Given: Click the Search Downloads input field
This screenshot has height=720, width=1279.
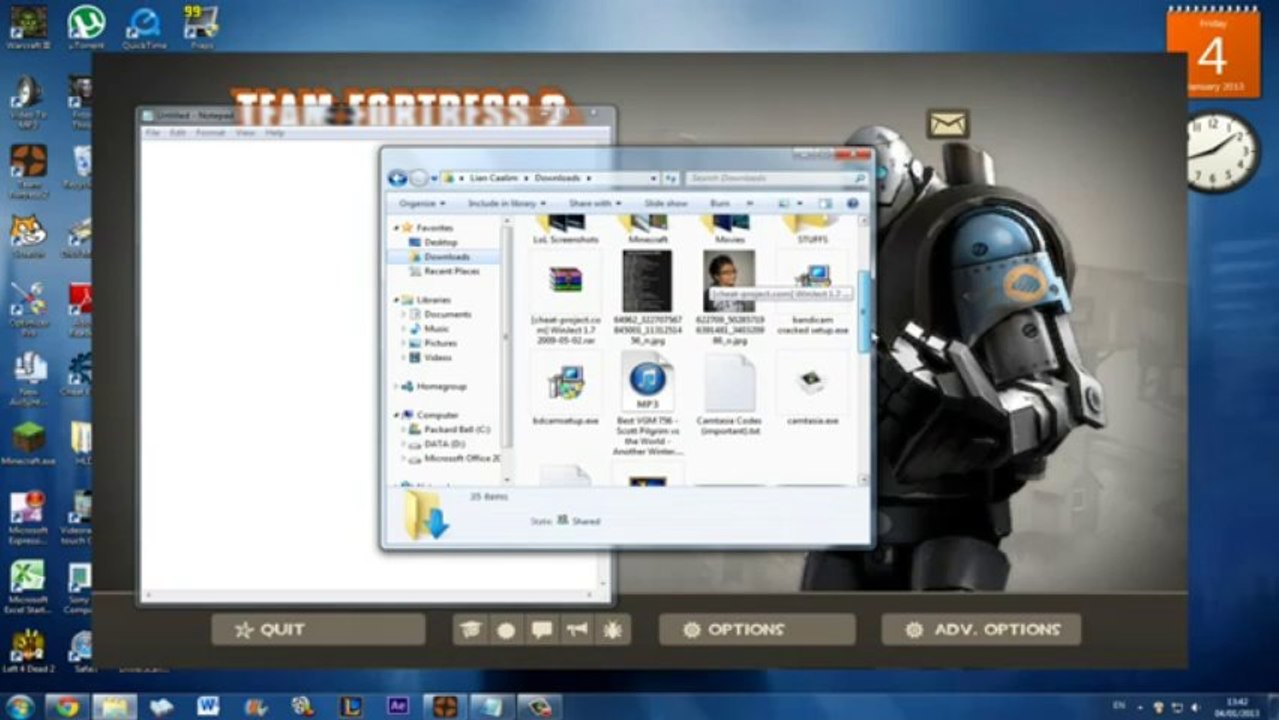Looking at the screenshot, I should click(x=768, y=178).
